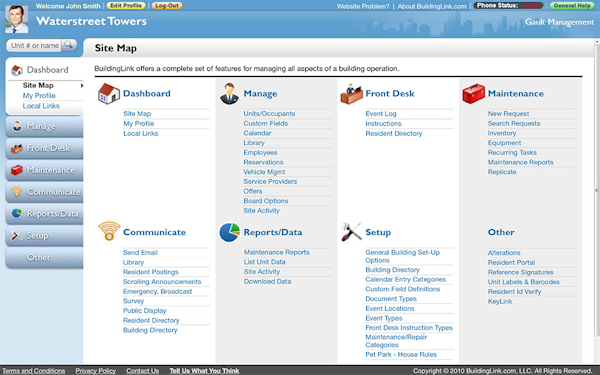
Task: Click the Dashboard house icon in site map
Action: (x=109, y=94)
